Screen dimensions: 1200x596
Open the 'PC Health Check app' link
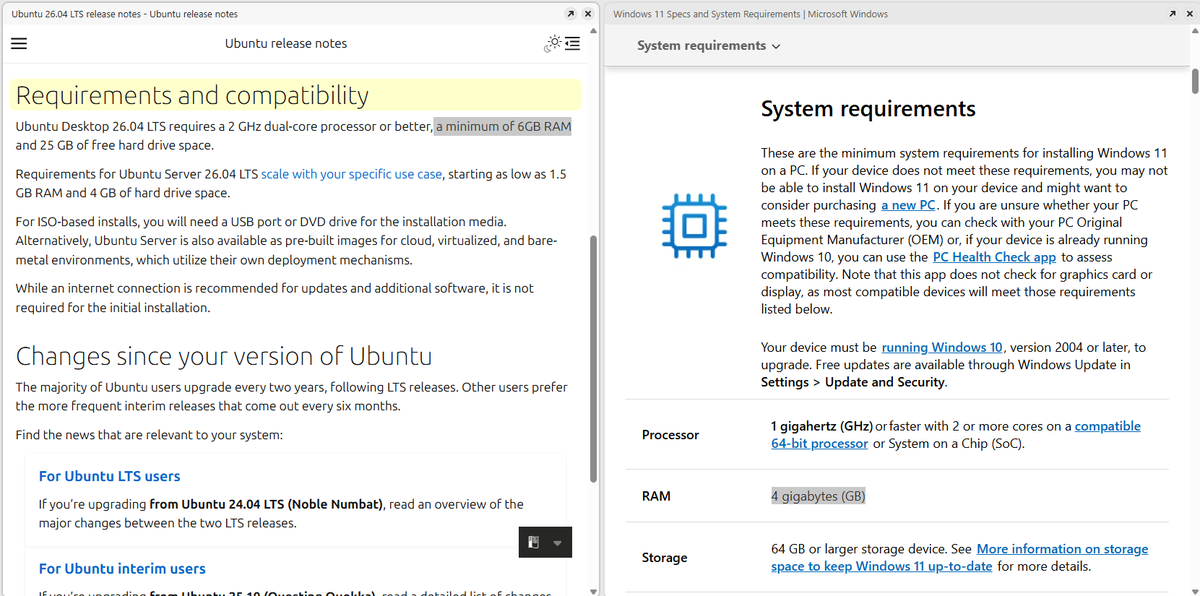pos(994,257)
